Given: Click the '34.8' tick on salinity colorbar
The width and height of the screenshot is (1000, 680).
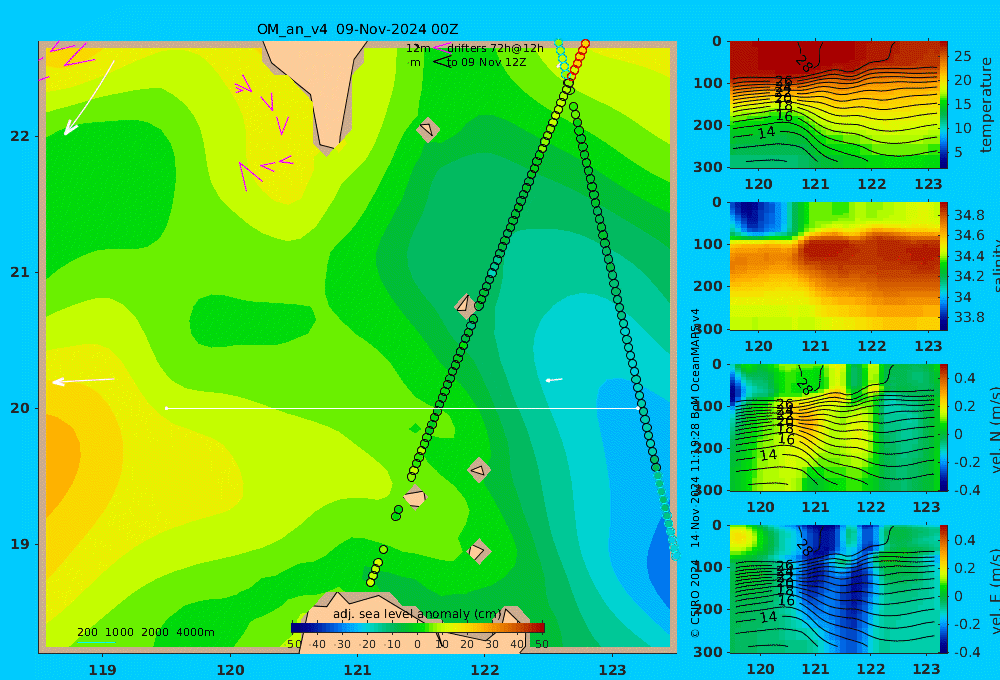Looking at the screenshot, I should [x=969, y=215].
